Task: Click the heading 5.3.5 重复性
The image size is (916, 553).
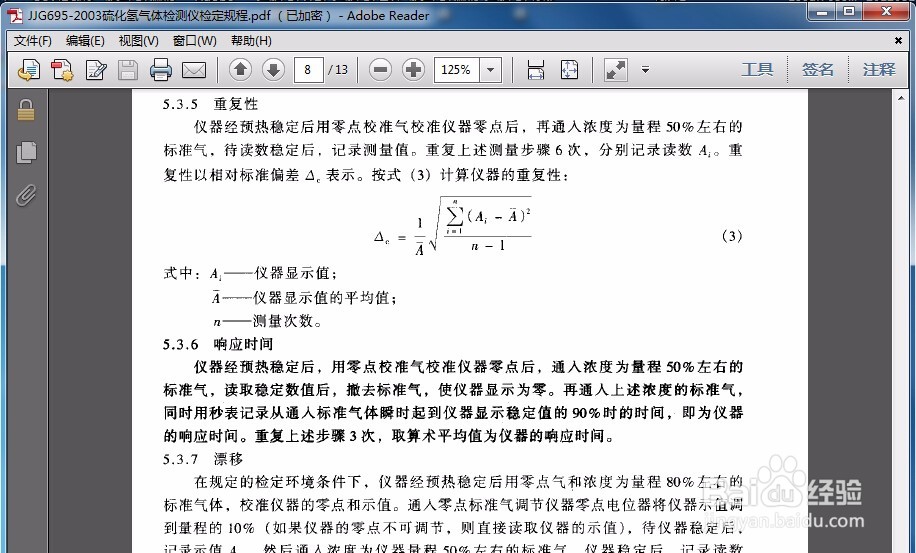Action: (210, 105)
